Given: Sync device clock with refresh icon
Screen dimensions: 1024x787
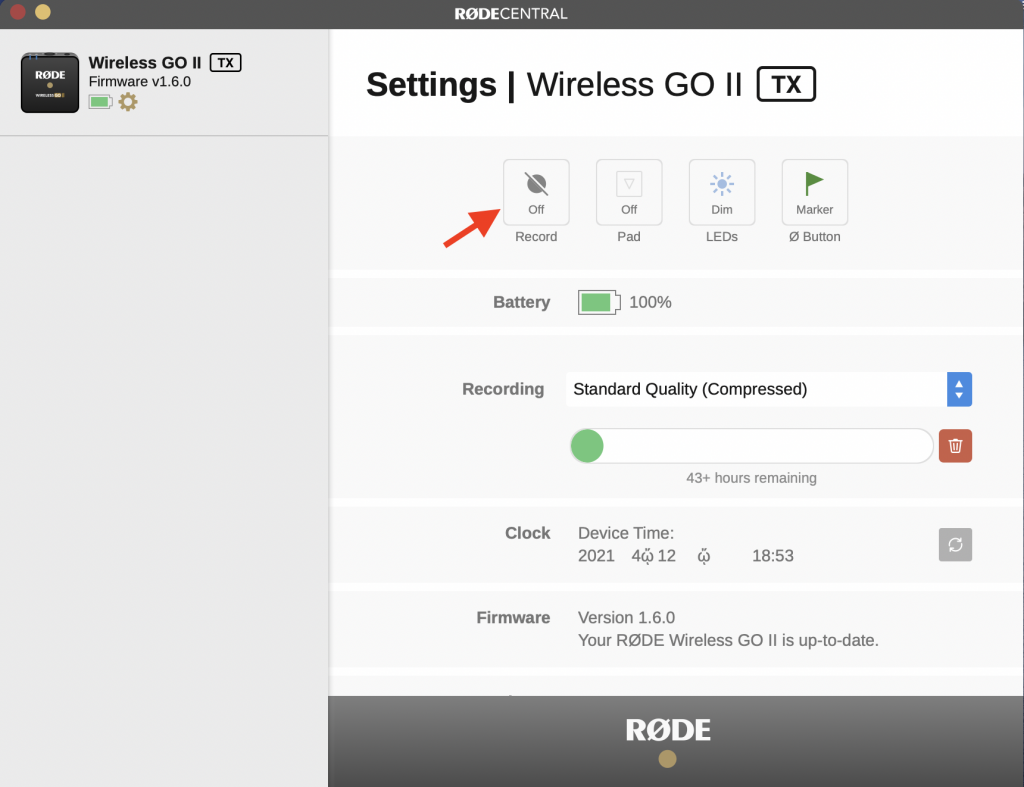Looking at the screenshot, I should (955, 545).
